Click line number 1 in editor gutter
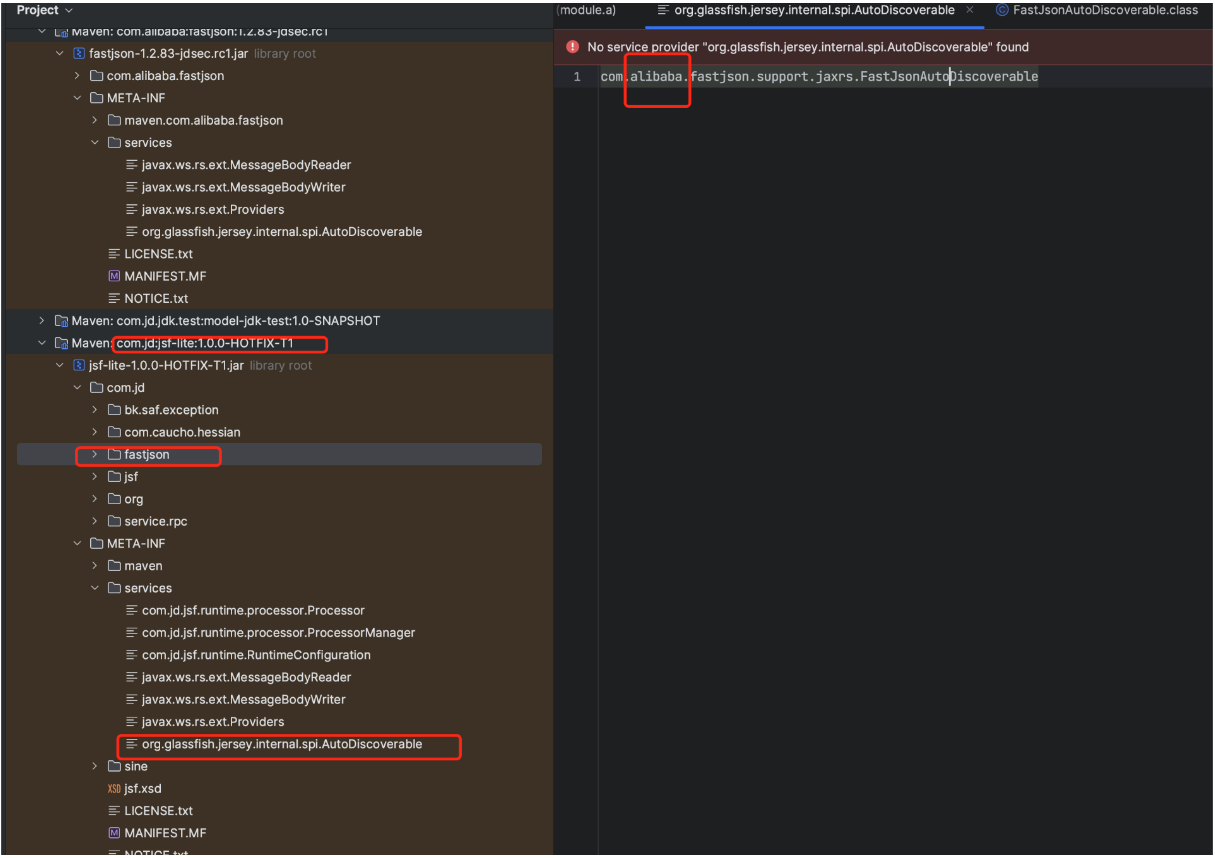 (576, 76)
